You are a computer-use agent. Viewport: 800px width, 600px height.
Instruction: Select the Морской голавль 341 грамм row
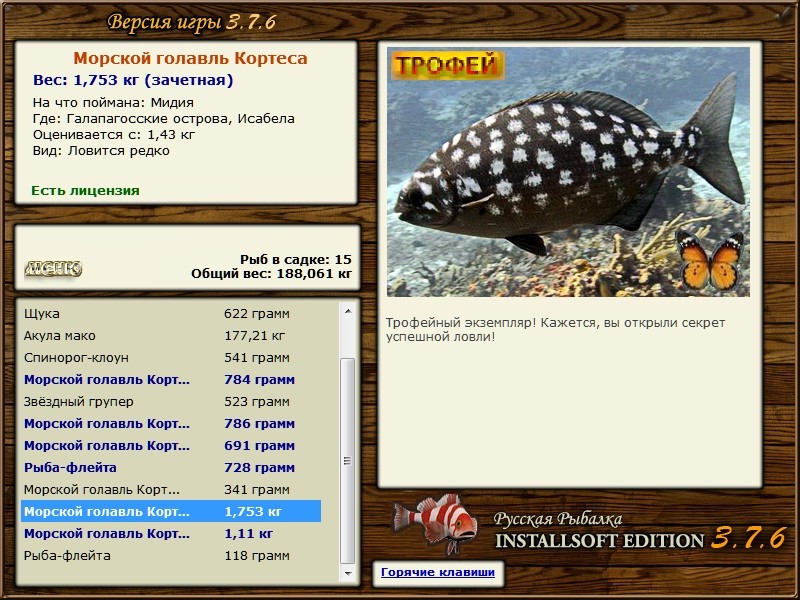[171, 489]
